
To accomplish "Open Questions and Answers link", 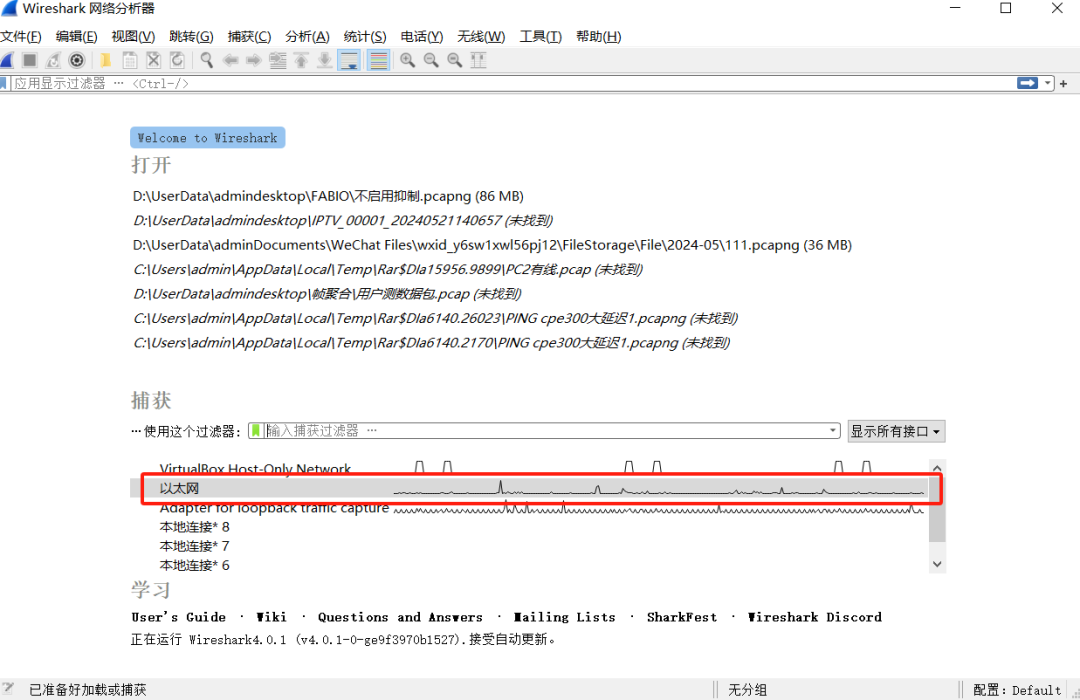I will point(400,617).
